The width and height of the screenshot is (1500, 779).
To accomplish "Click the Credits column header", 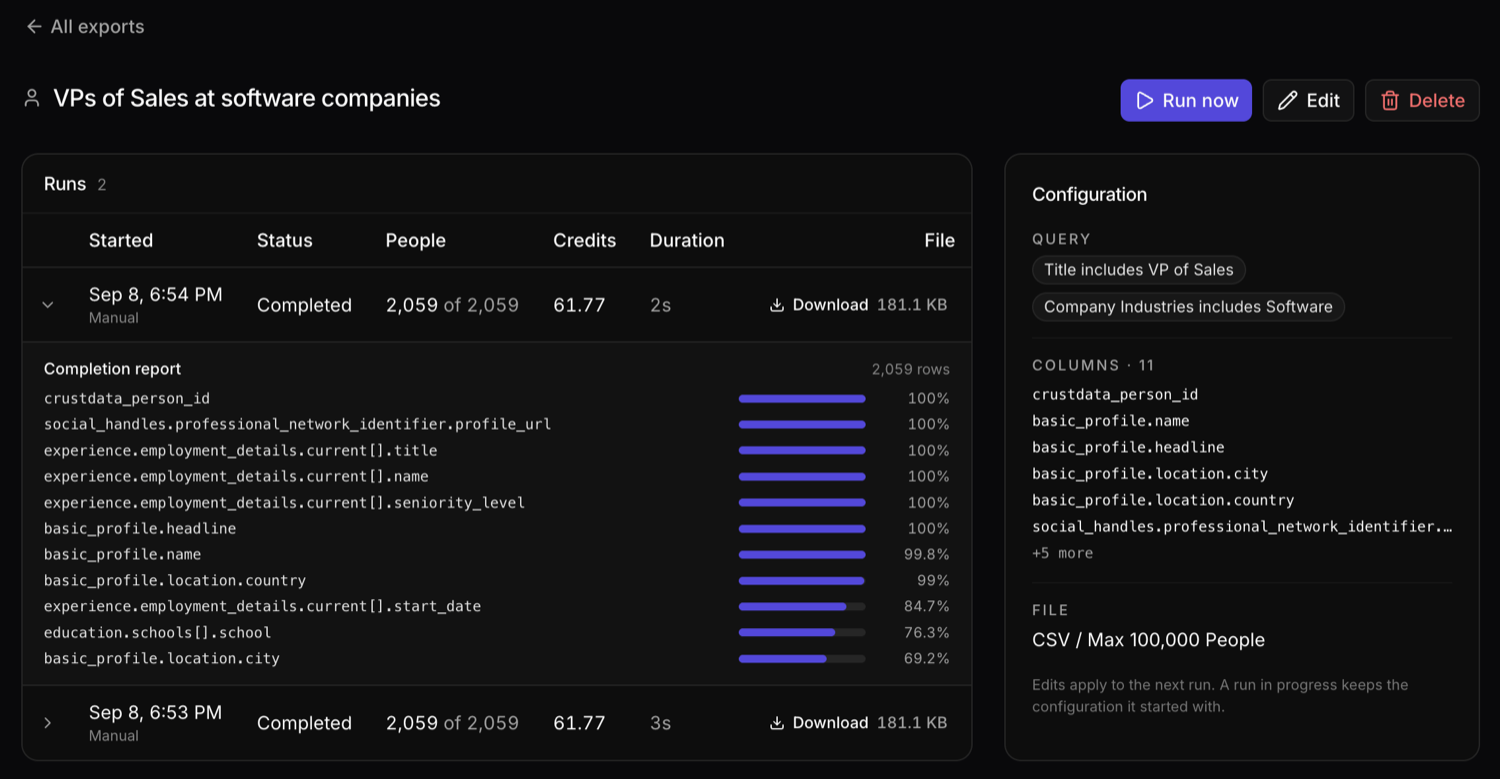I will tap(585, 240).
